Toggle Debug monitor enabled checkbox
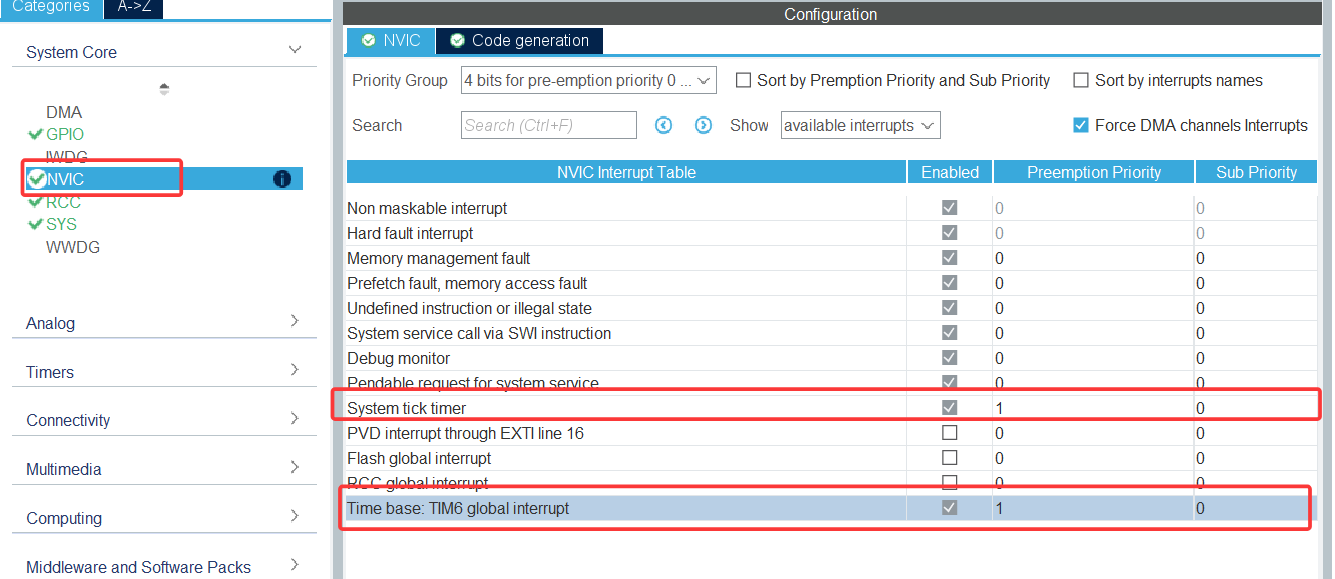The width and height of the screenshot is (1335, 579). pos(950,358)
